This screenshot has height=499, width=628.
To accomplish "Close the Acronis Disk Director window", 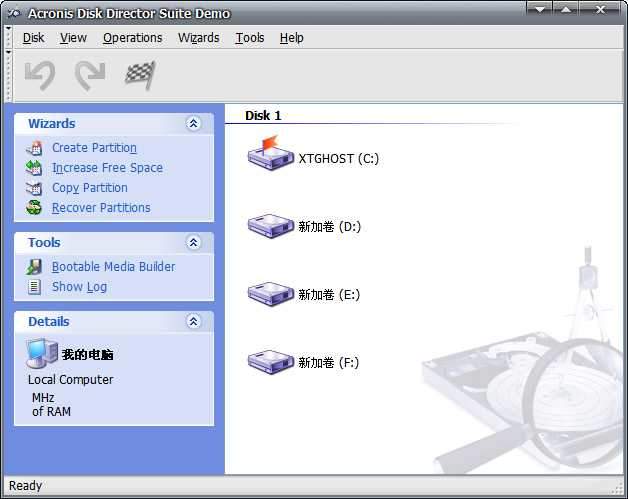I will click(x=600, y=9).
